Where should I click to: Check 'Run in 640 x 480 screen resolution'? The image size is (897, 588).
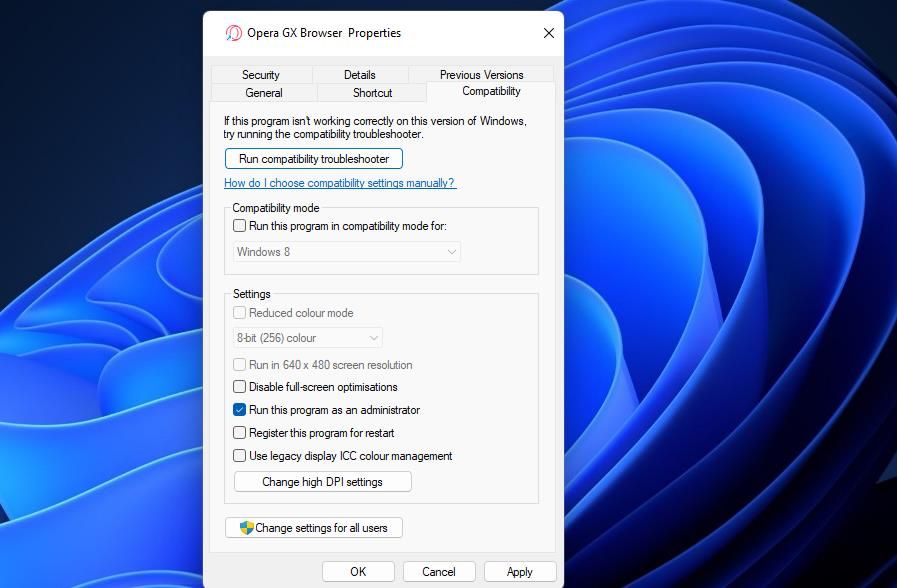click(240, 365)
